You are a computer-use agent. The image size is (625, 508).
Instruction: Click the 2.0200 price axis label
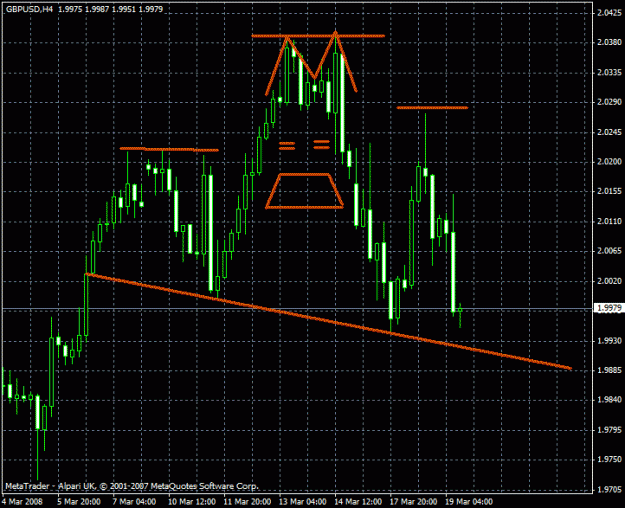(x=609, y=162)
